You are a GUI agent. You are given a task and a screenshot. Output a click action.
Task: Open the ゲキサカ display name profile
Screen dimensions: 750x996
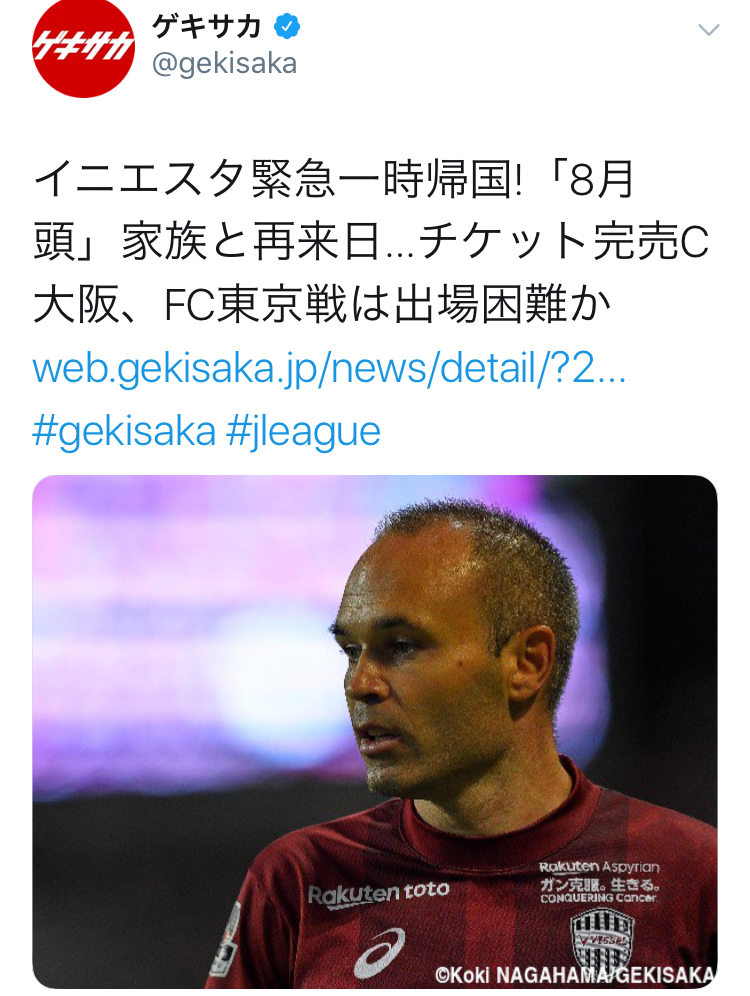click(206, 27)
